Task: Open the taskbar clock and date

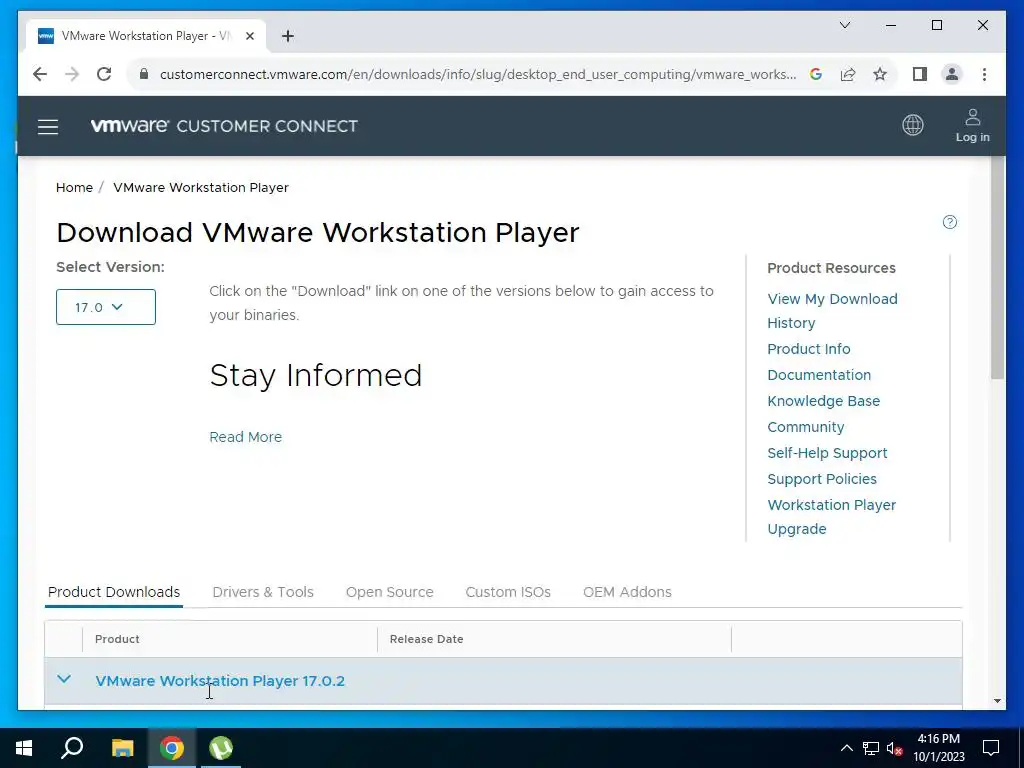Action: coord(938,748)
